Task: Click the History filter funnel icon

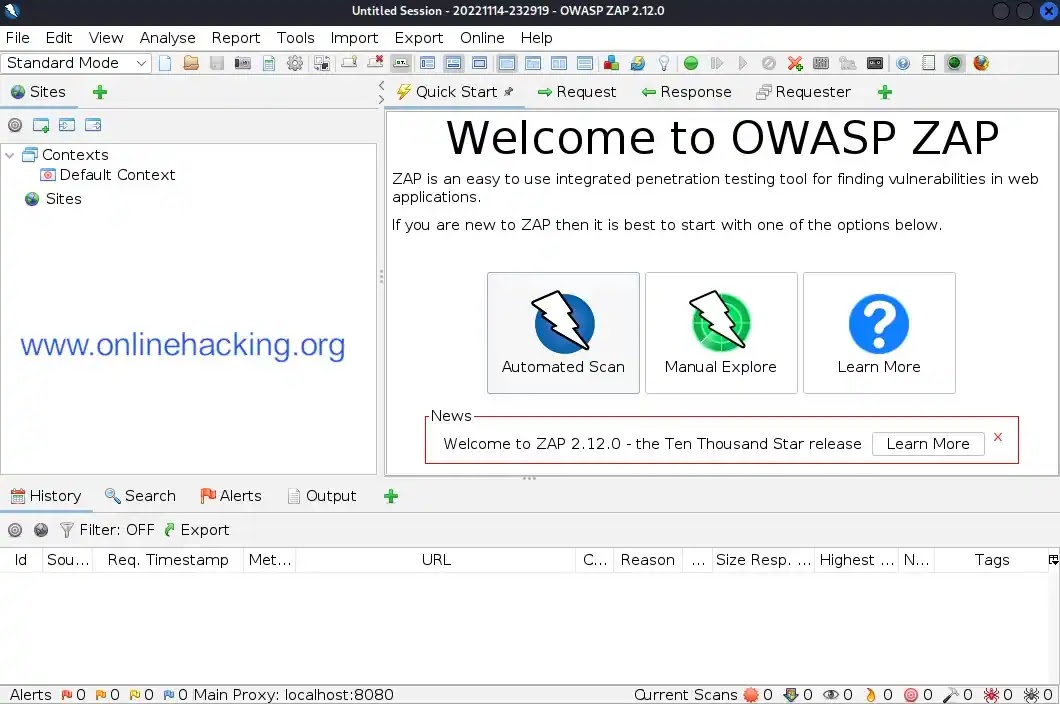Action: [66, 530]
